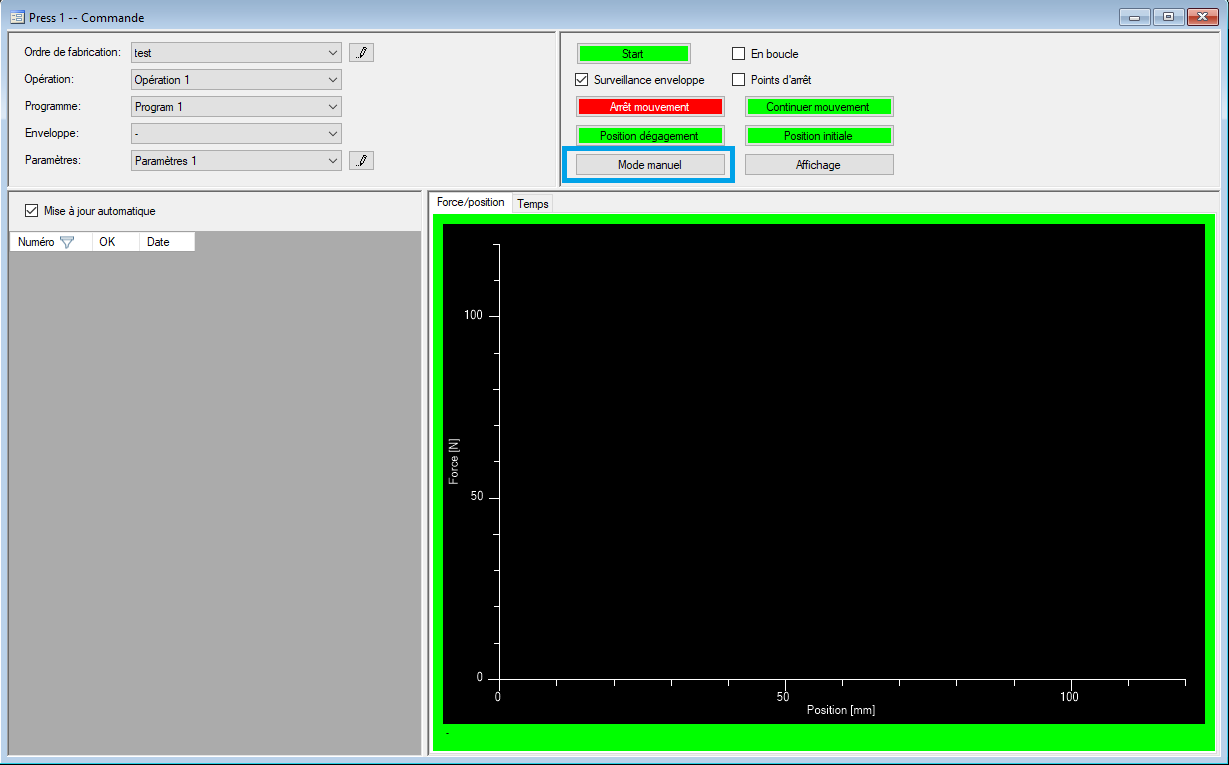Sort by the Date column header
Viewport: 1229px width, 765px height.
[x=167, y=242]
